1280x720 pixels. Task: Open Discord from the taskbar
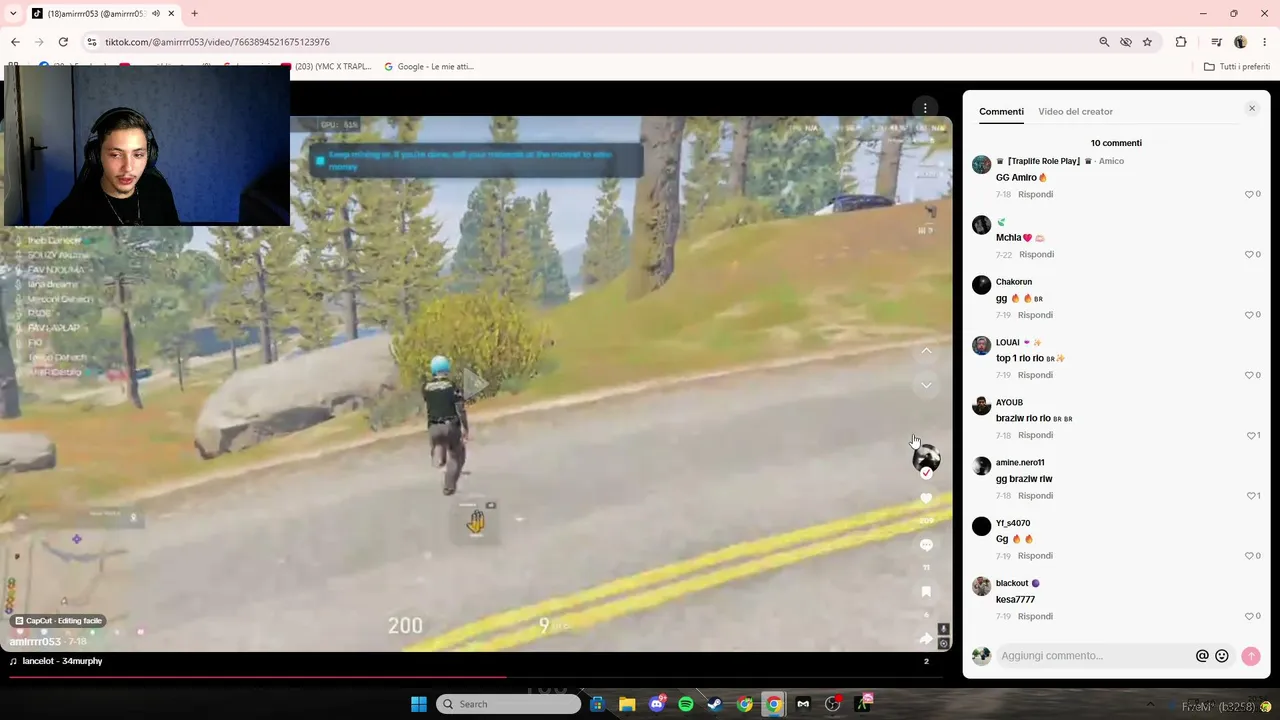(657, 704)
